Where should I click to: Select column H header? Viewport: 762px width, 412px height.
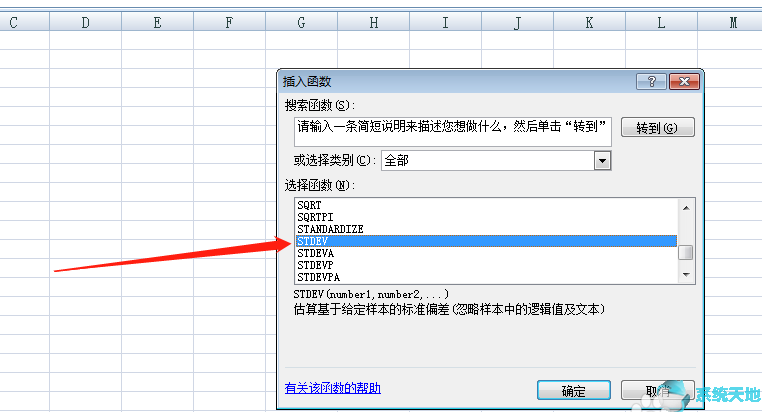373,22
